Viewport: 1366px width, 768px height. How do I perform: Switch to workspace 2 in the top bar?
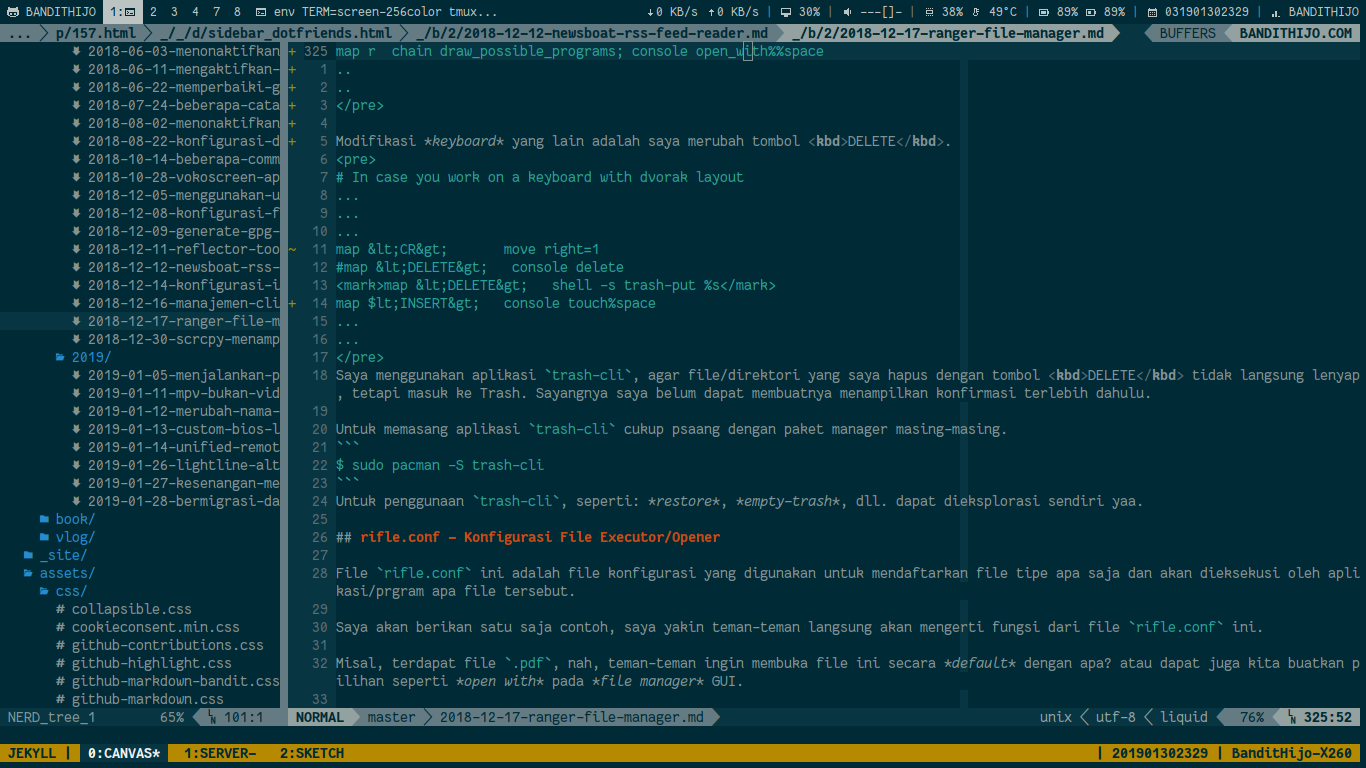click(x=153, y=12)
